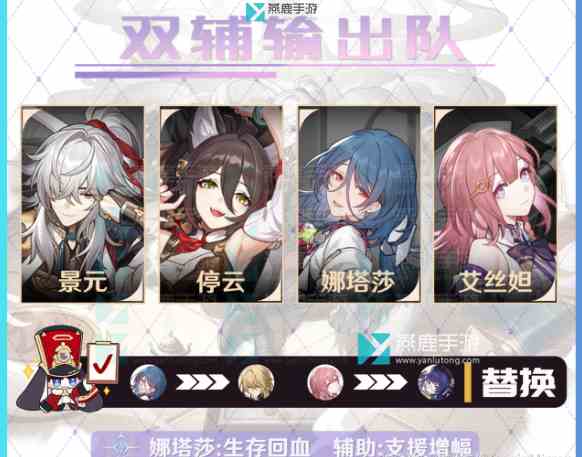Click the 双辅输出队 title heading

point(293,39)
